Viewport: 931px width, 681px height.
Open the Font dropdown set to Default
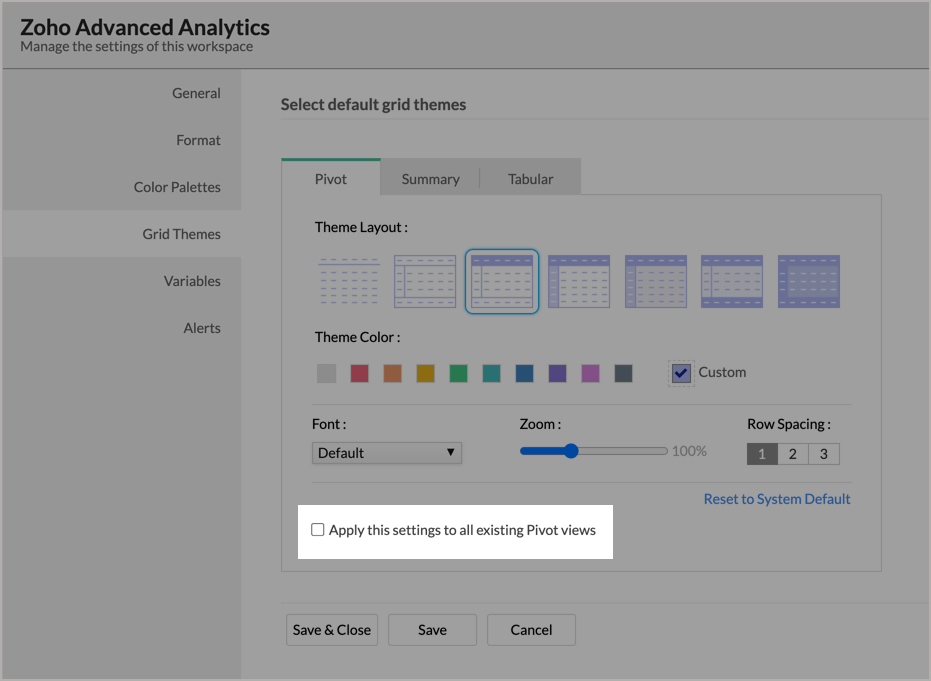coord(387,453)
